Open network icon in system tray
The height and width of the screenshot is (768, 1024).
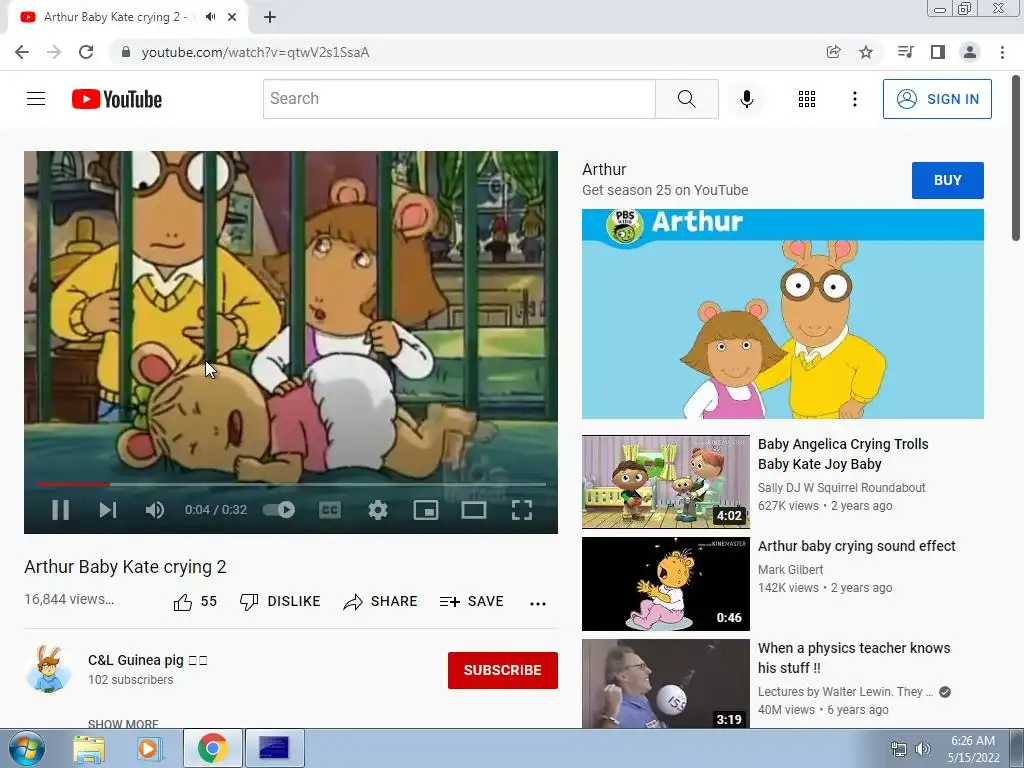[x=899, y=749]
